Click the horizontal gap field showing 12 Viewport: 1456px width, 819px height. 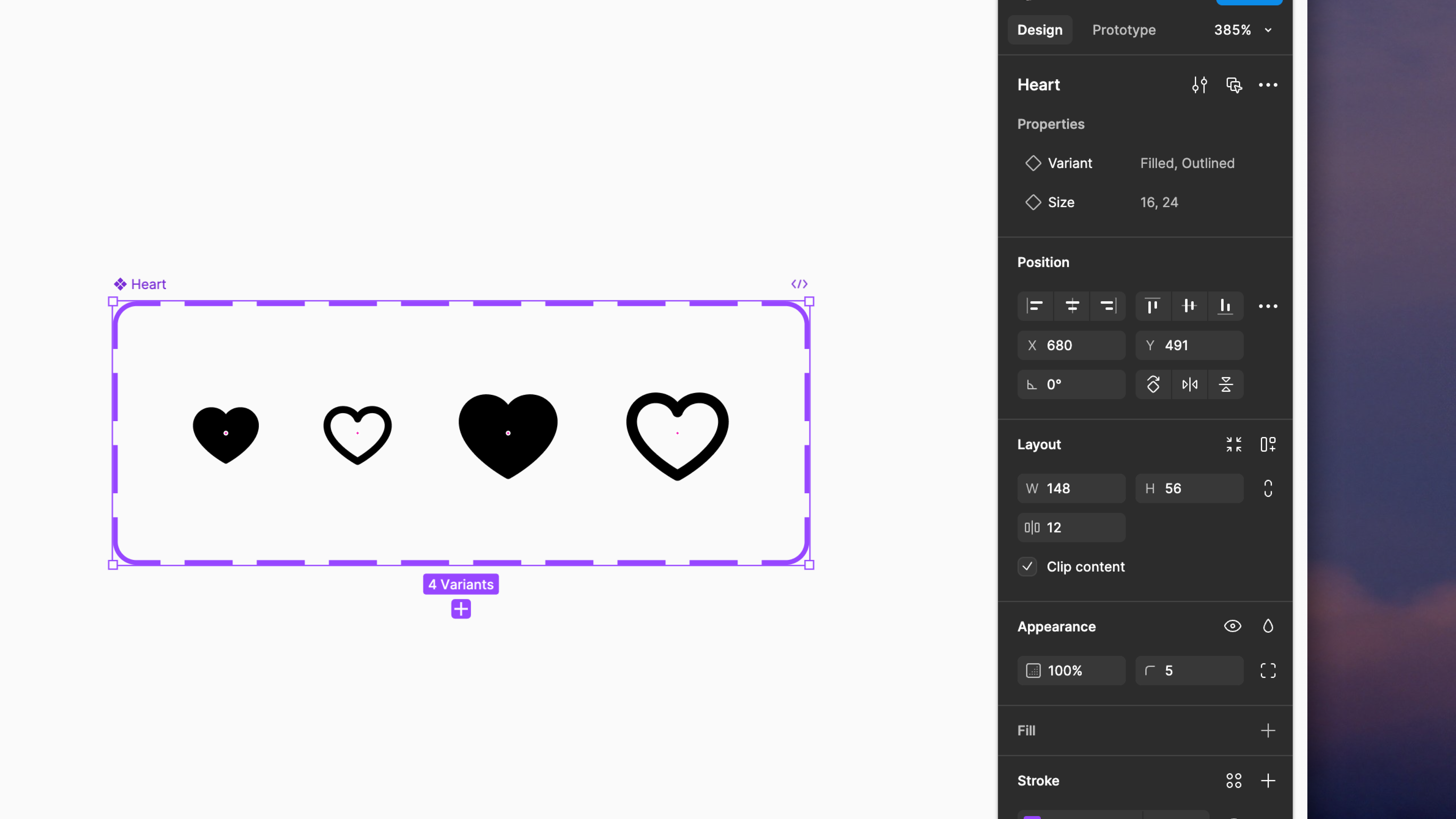1072,527
